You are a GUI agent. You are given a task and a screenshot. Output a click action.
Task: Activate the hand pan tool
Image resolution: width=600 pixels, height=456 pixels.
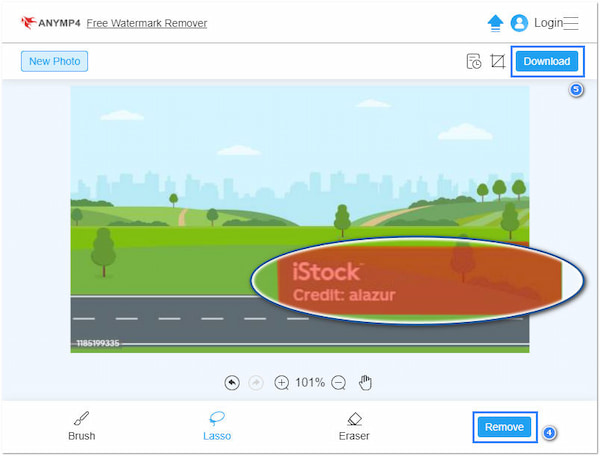(366, 382)
